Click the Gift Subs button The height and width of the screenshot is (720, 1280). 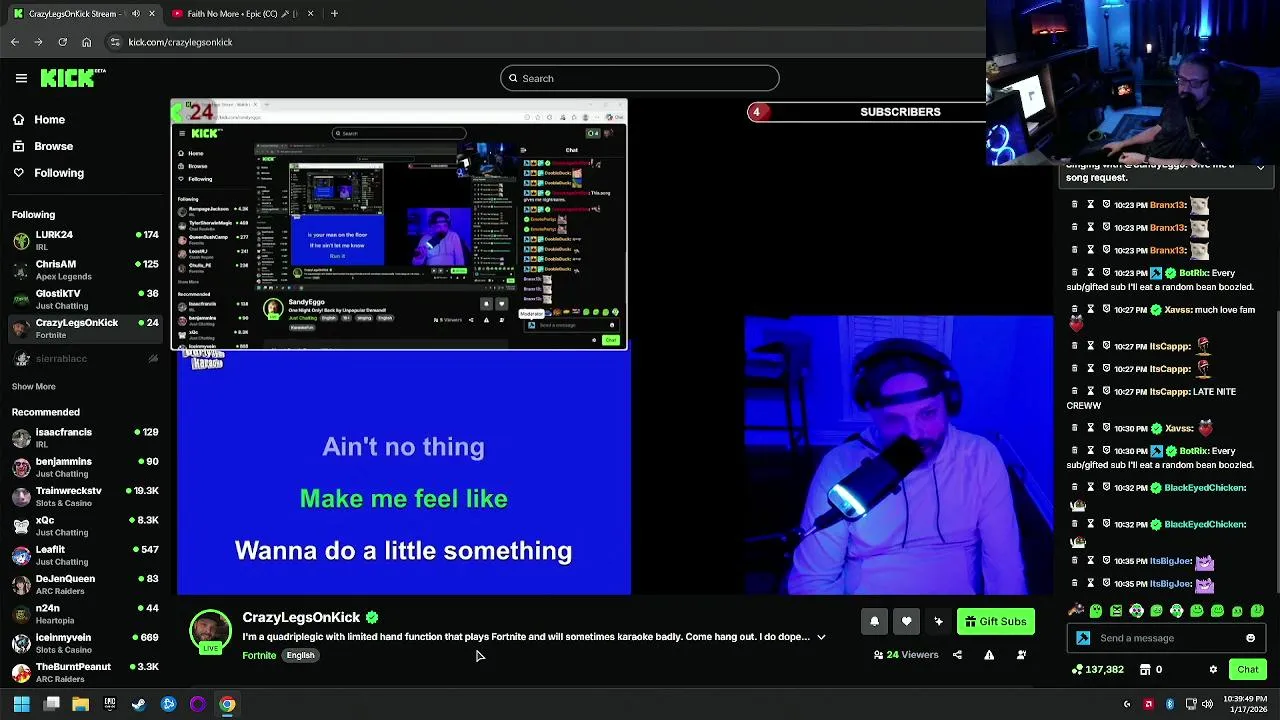tap(995, 621)
